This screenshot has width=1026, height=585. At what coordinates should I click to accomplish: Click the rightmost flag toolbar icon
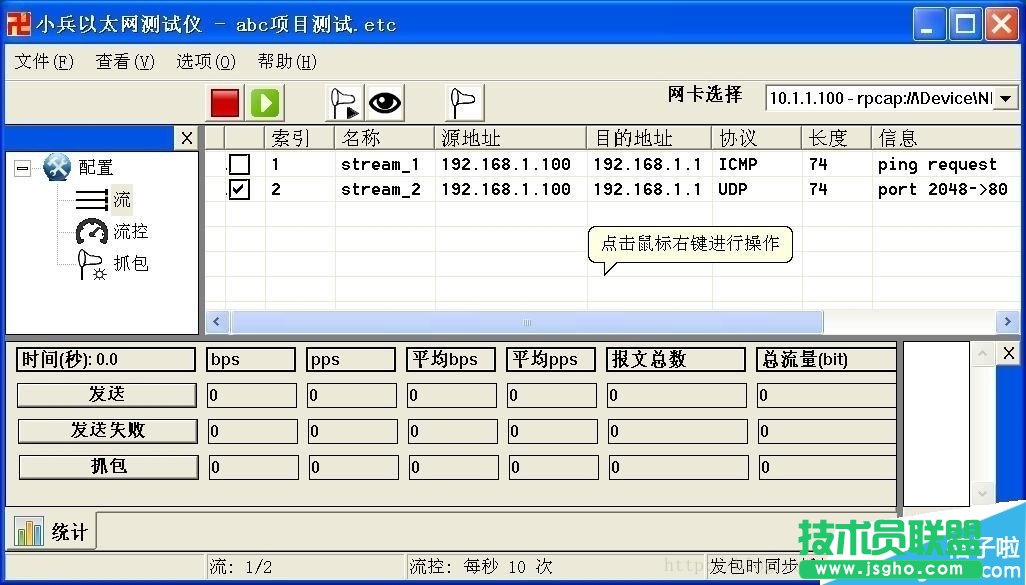pyautogui.click(x=463, y=101)
